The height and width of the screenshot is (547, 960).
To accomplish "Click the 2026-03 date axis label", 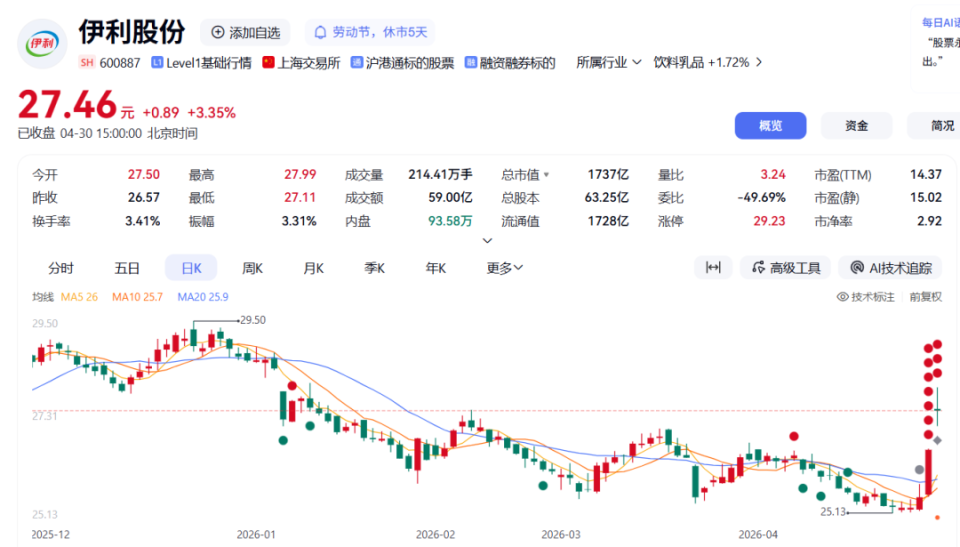I will click(x=561, y=535).
